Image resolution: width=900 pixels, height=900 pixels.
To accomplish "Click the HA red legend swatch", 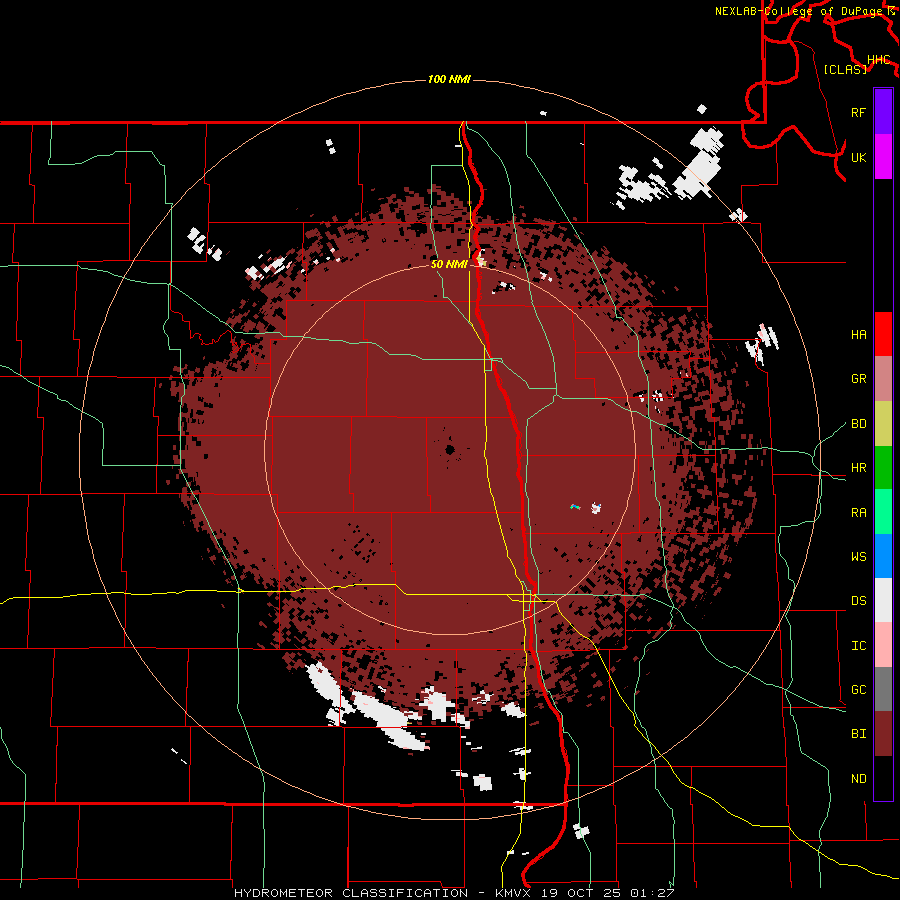I will [x=883, y=334].
